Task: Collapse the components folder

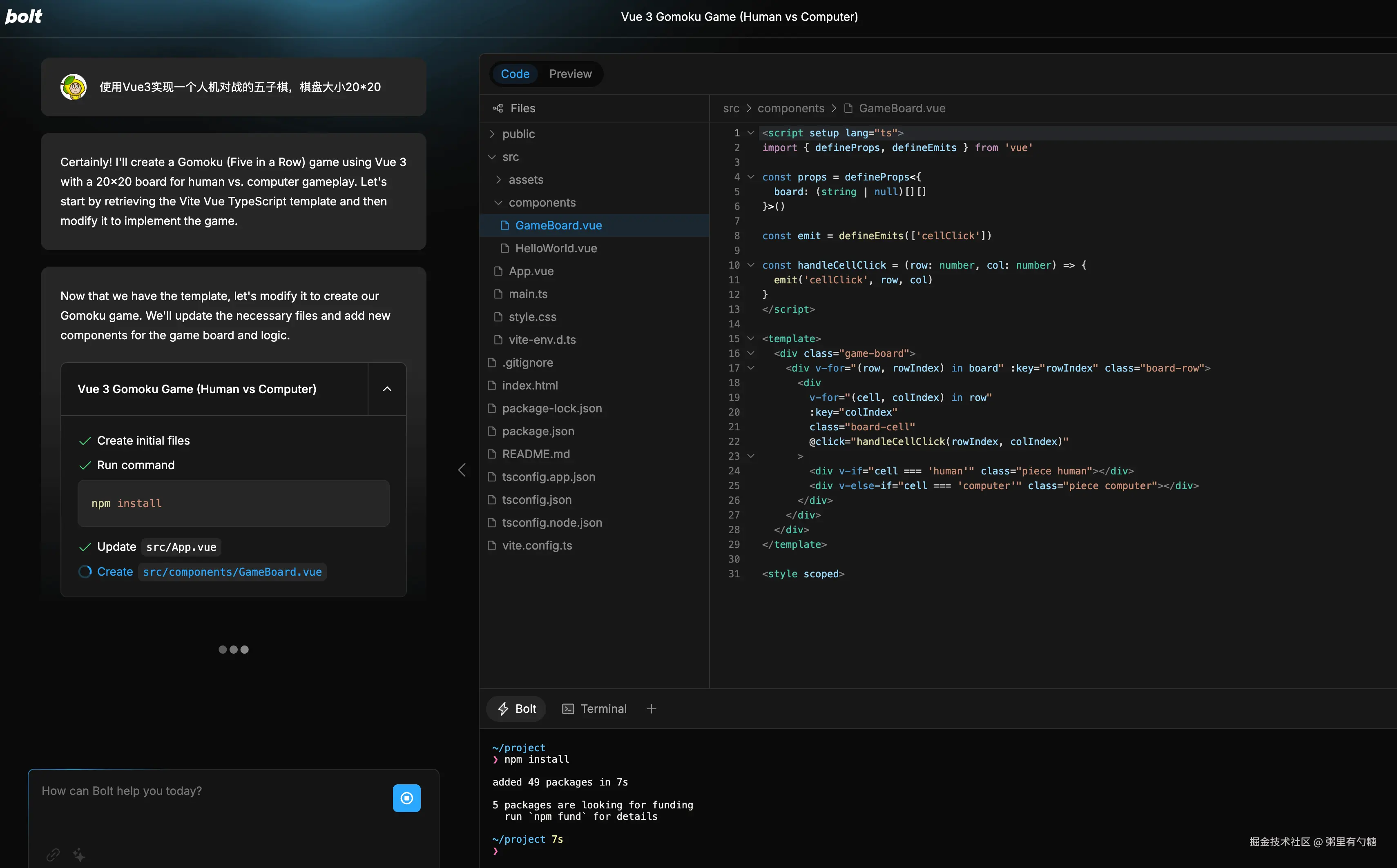Action: pos(542,203)
